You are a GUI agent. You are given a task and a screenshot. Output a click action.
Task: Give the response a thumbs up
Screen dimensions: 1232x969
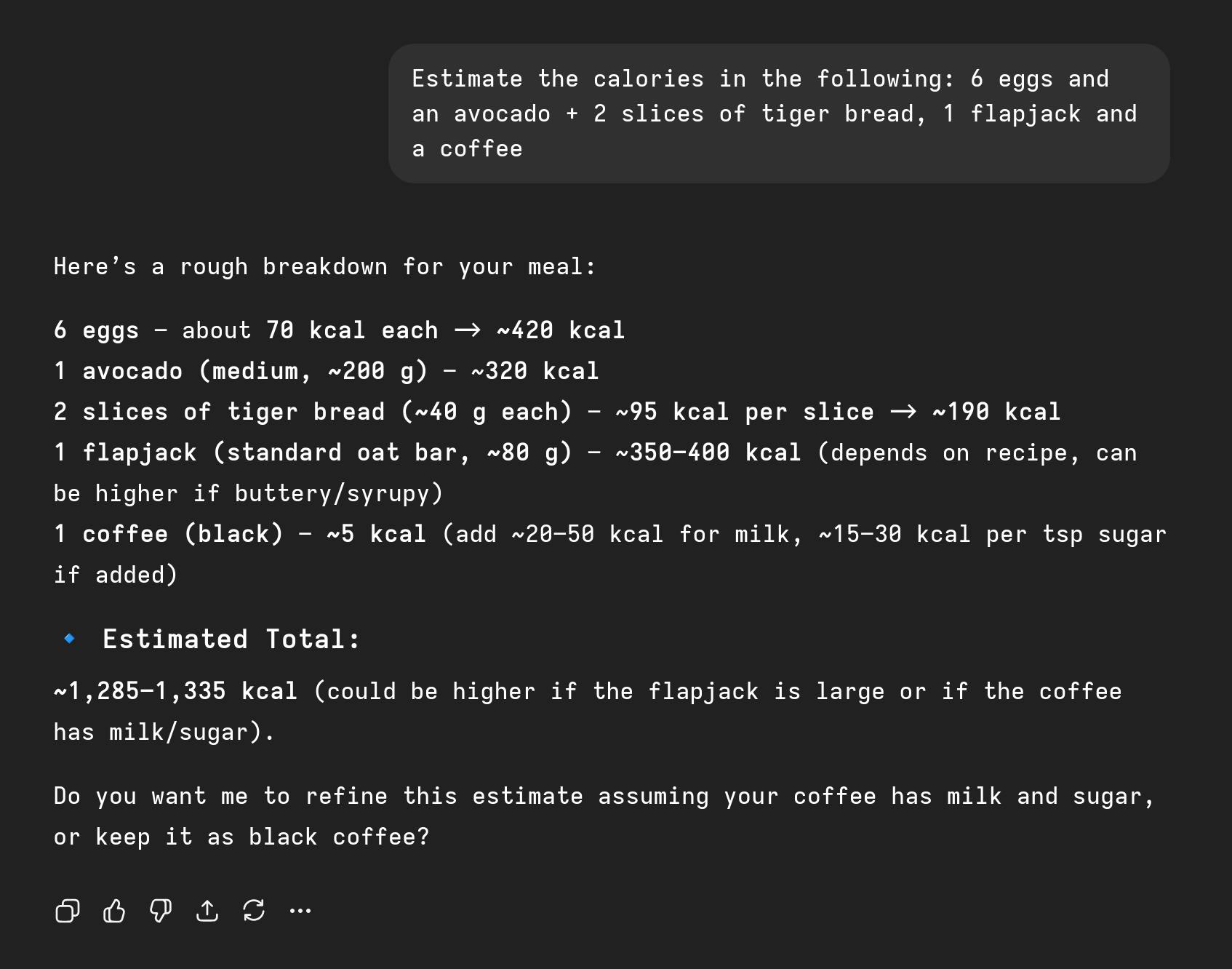114,911
